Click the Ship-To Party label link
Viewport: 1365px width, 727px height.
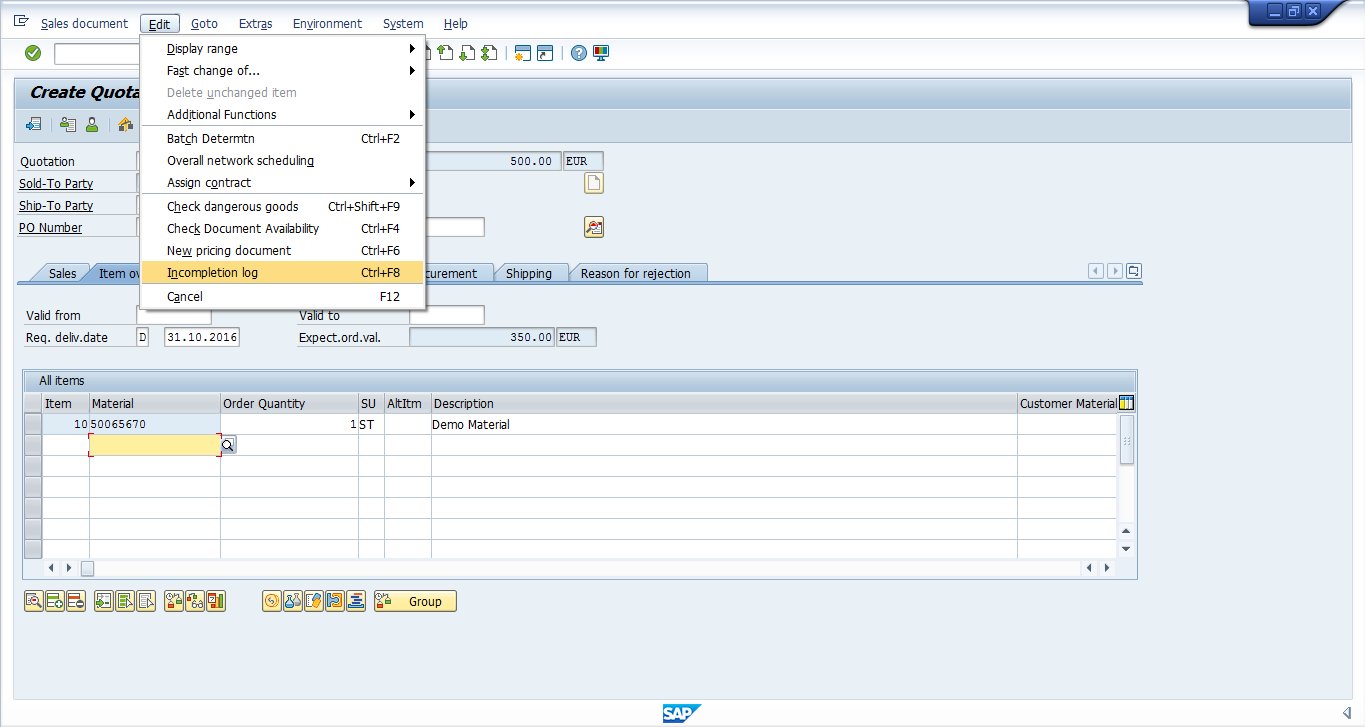coord(56,205)
